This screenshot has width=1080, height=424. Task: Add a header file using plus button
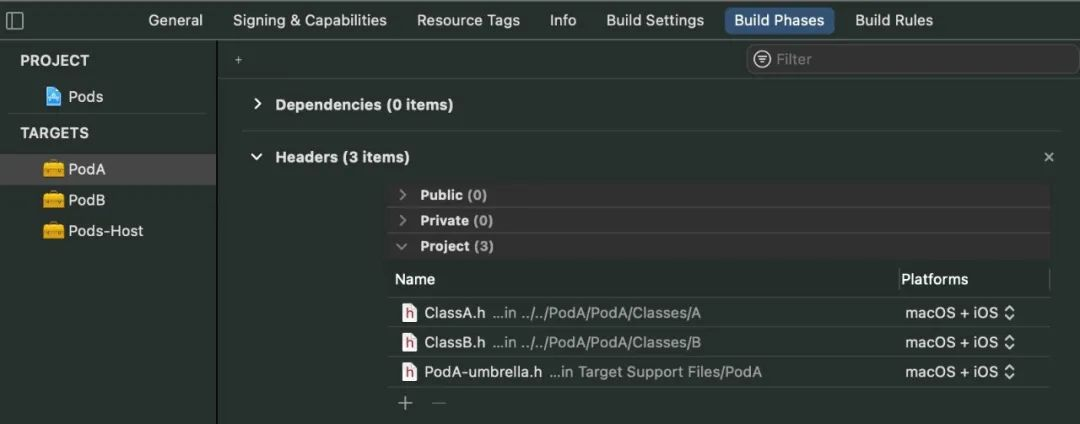point(405,403)
